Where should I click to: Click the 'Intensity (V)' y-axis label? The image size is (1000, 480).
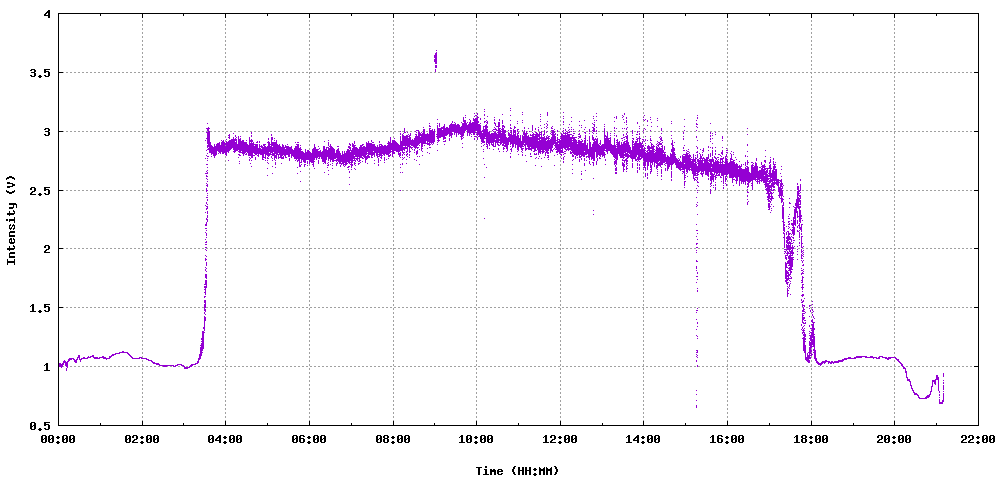[x=11, y=220]
